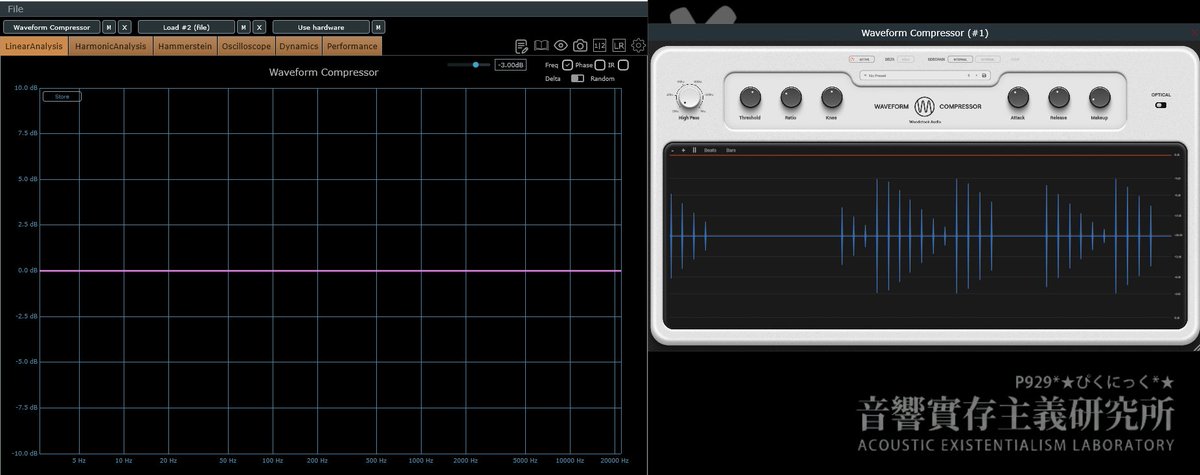Toggle the Delta solo button in the plugin
This screenshot has width=1200, height=475.
coord(906,59)
